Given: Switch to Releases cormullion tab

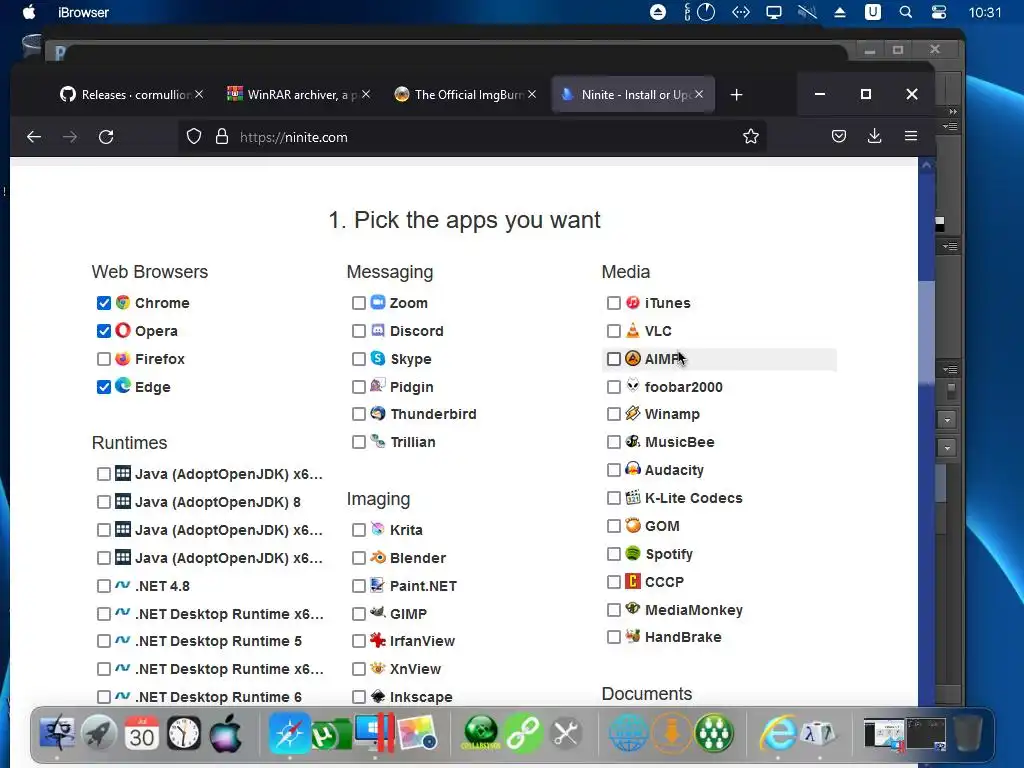Looking at the screenshot, I should point(131,95).
